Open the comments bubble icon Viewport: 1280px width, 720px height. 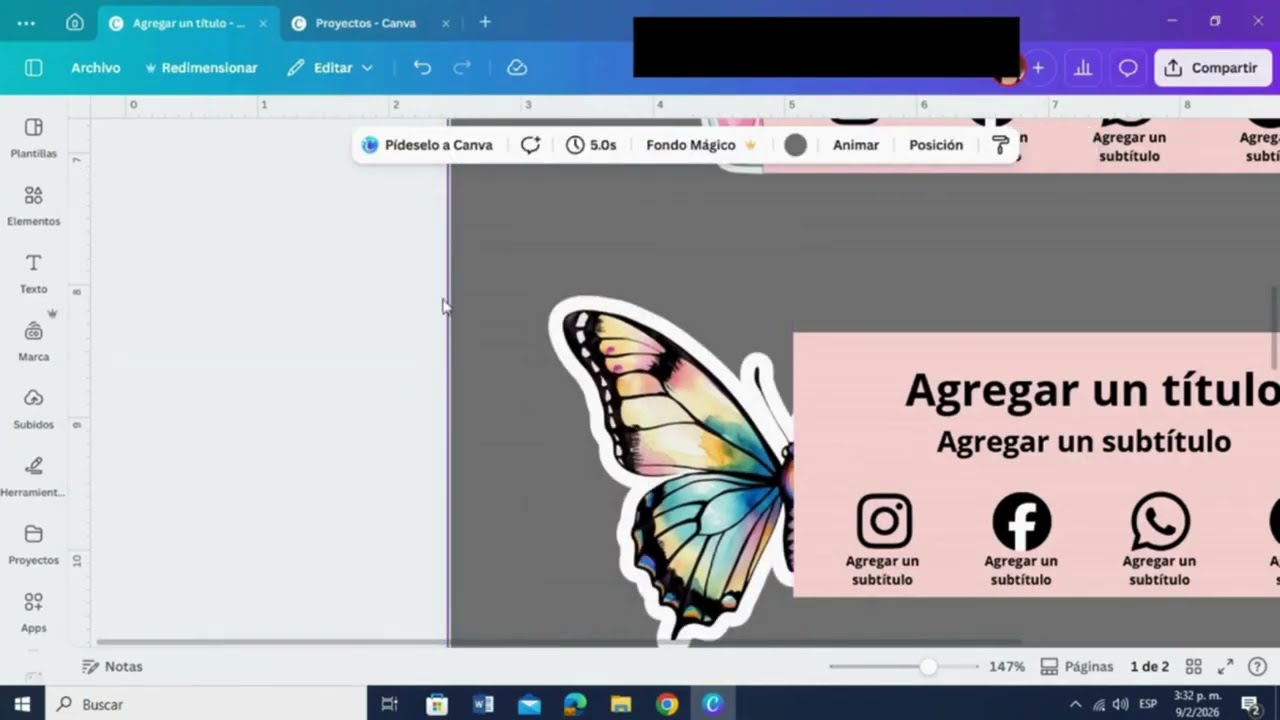(1128, 67)
